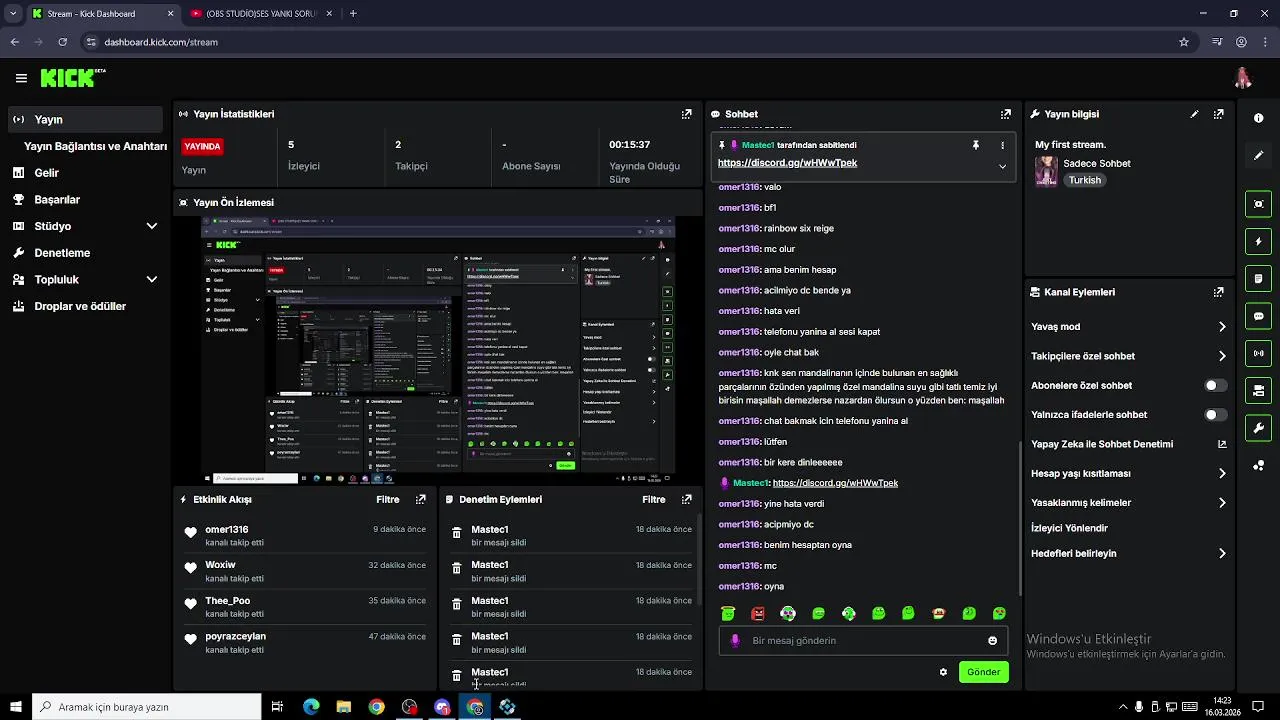Viewport: 1280px width, 720px height.
Task: Click the three-dots cluster icon in right sidebar
Action: click(1258, 465)
